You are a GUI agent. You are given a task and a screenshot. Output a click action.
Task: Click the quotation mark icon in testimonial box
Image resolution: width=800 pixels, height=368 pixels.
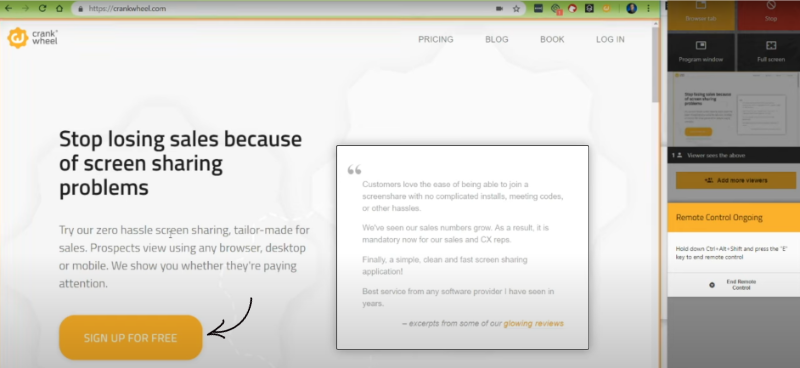coord(354,170)
